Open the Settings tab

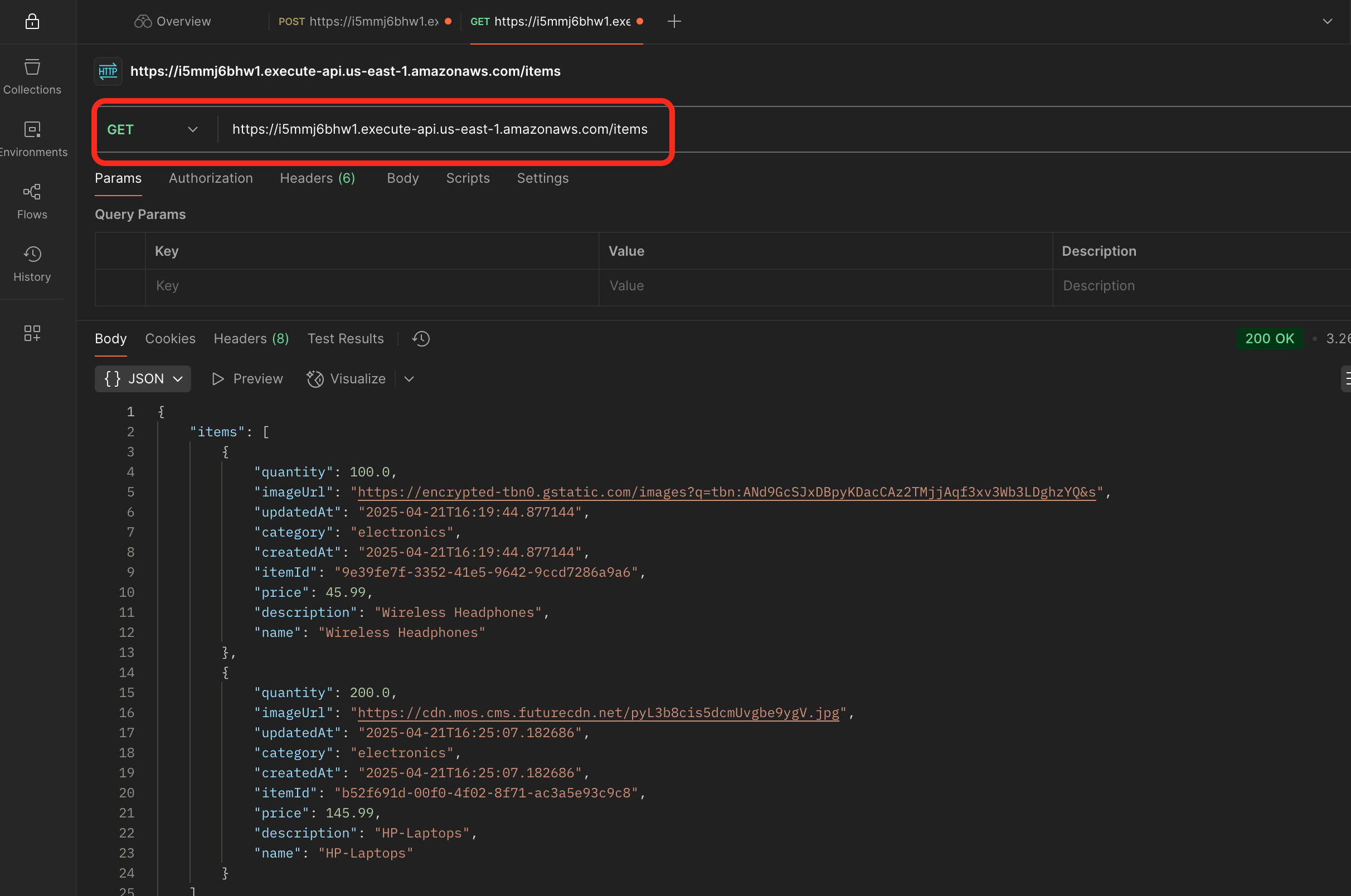coord(542,178)
